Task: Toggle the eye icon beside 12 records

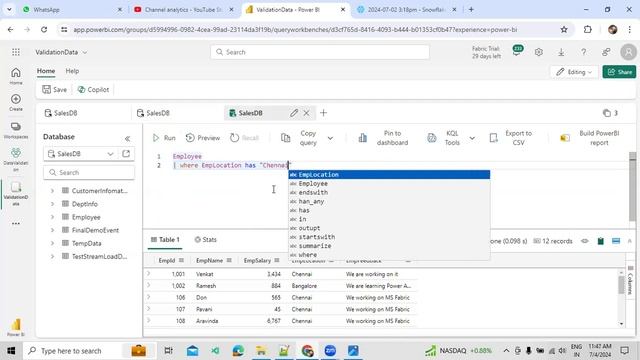Action: pos(584,241)
